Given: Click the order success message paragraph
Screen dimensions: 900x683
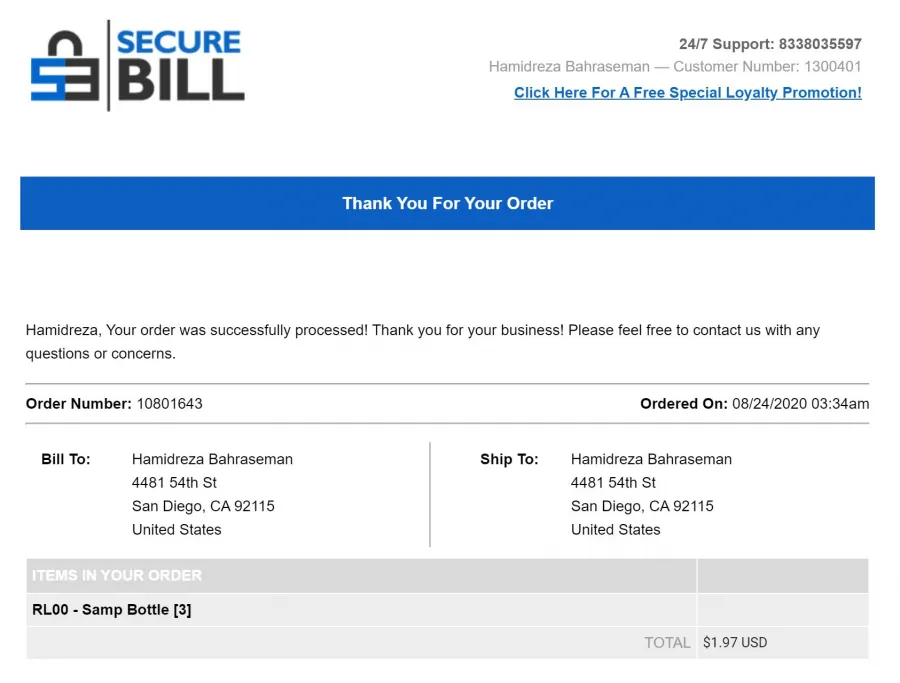Looking at the screenshot, I should [x=423, y=341].
